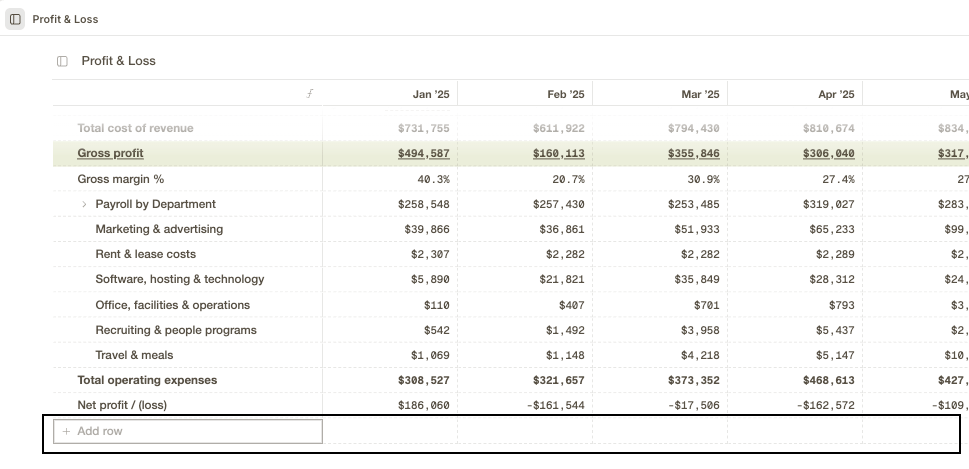Click Office Mar cell $701
969x469 pixels.
707,305
